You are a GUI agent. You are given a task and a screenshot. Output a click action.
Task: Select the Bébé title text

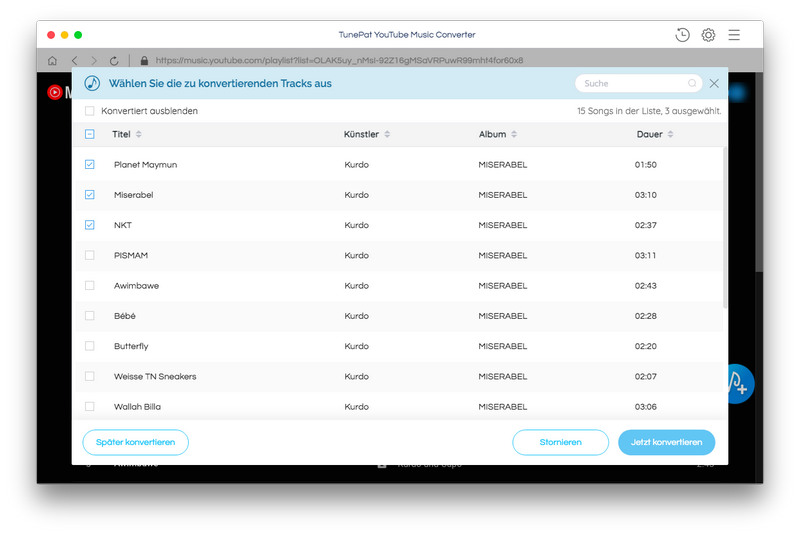click(x=124, y=316)
